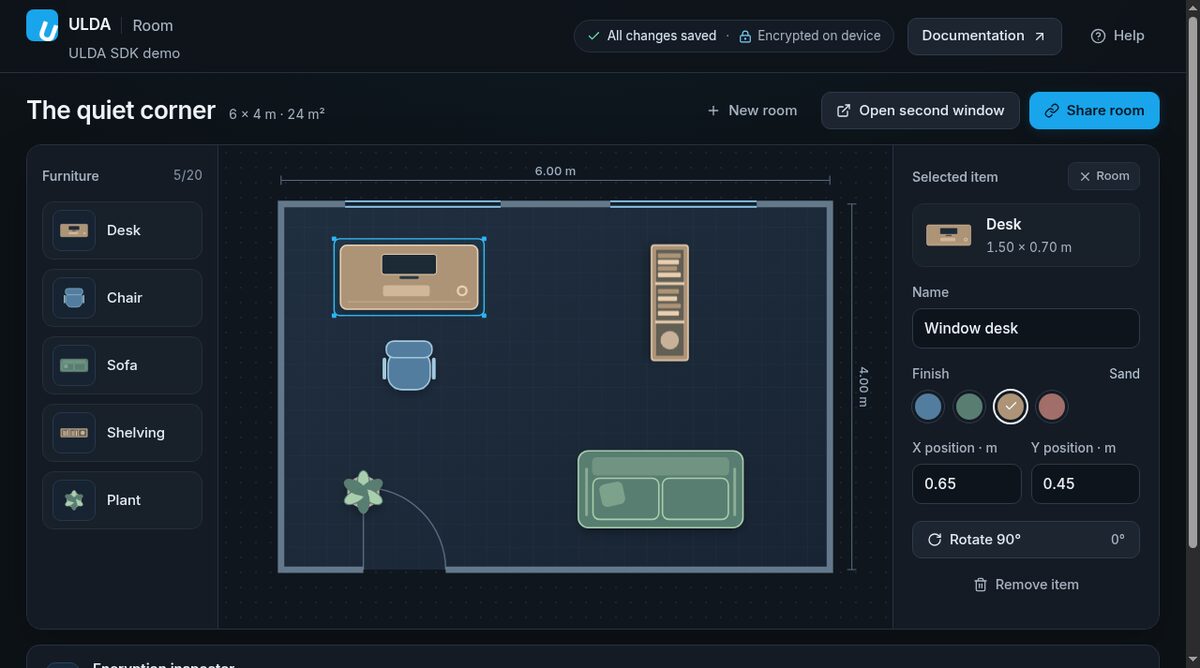Click the Desk thumbnail icon in furniture list
This screenshot has height=668, width=1200.
pos(74,230)
